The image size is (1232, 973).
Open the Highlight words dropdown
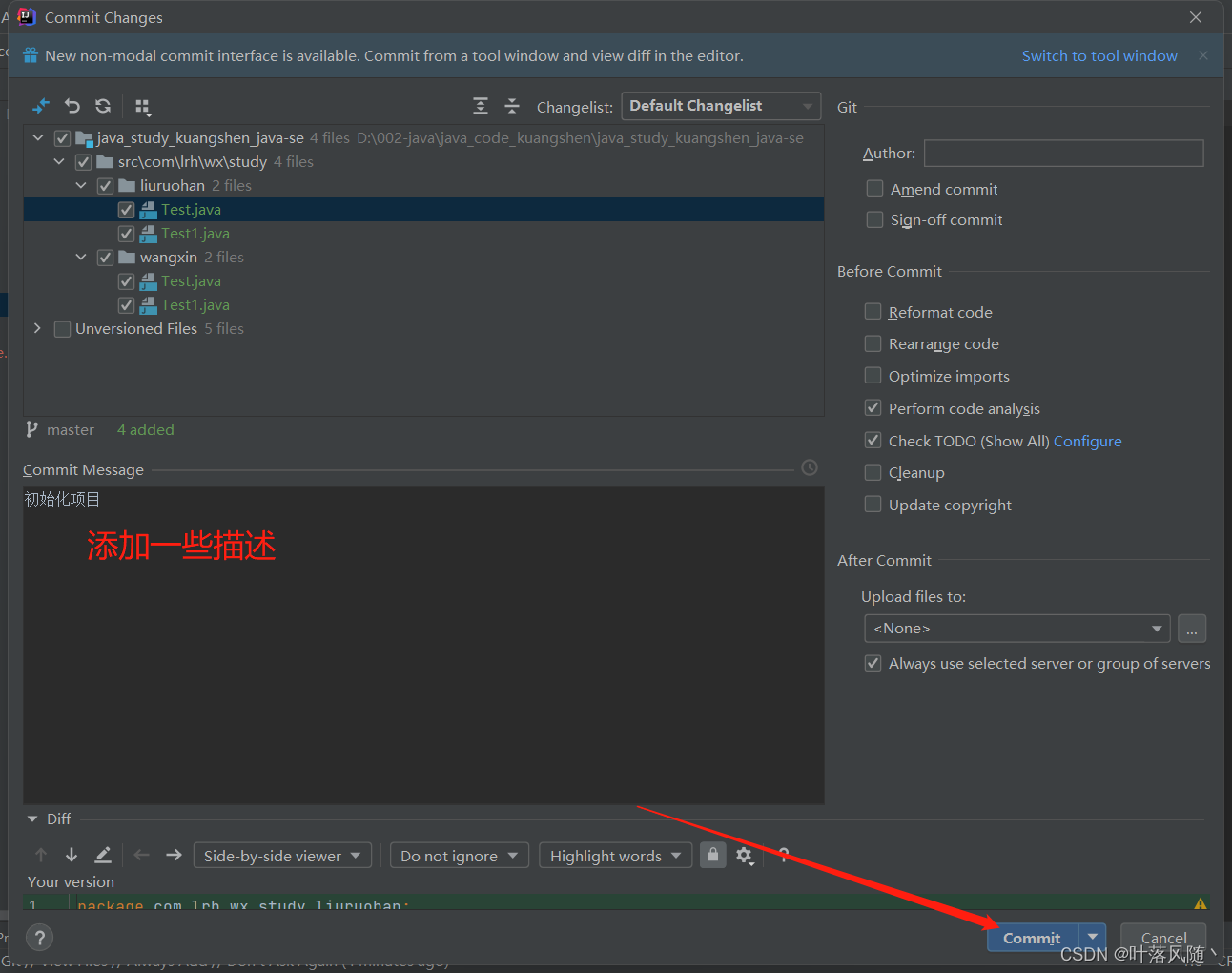(x=616, y=856)
